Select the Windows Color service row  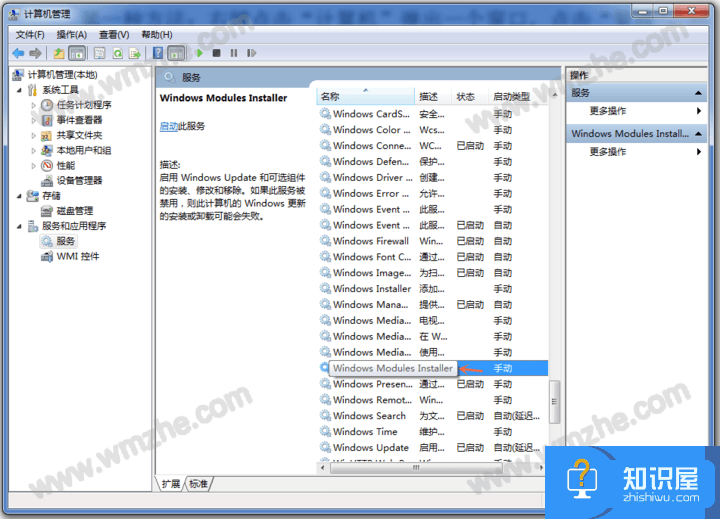coord(432,130)
